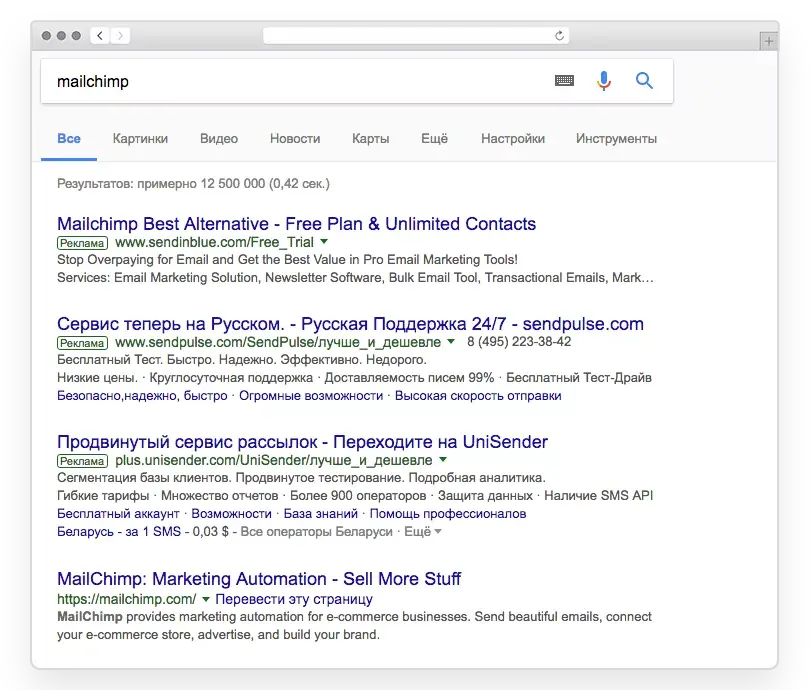
Task: Click Перевести эту страницу link
Action: 294,599
